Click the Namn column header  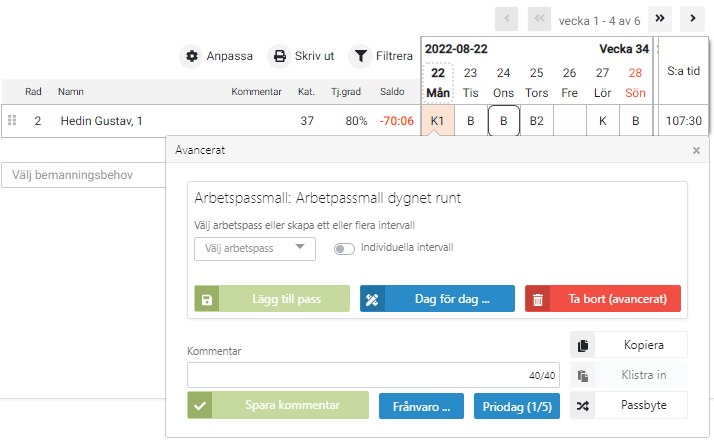pyautogui.click(x=71, y=92)
